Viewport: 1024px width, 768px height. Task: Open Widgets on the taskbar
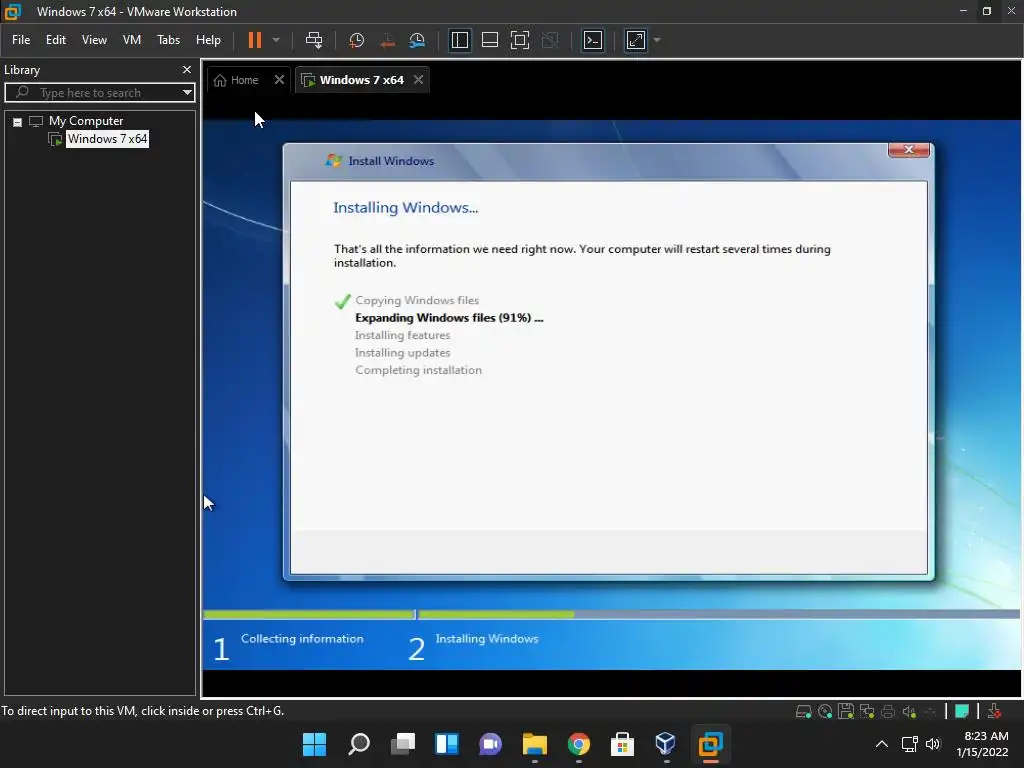click(x=447, y=744)
